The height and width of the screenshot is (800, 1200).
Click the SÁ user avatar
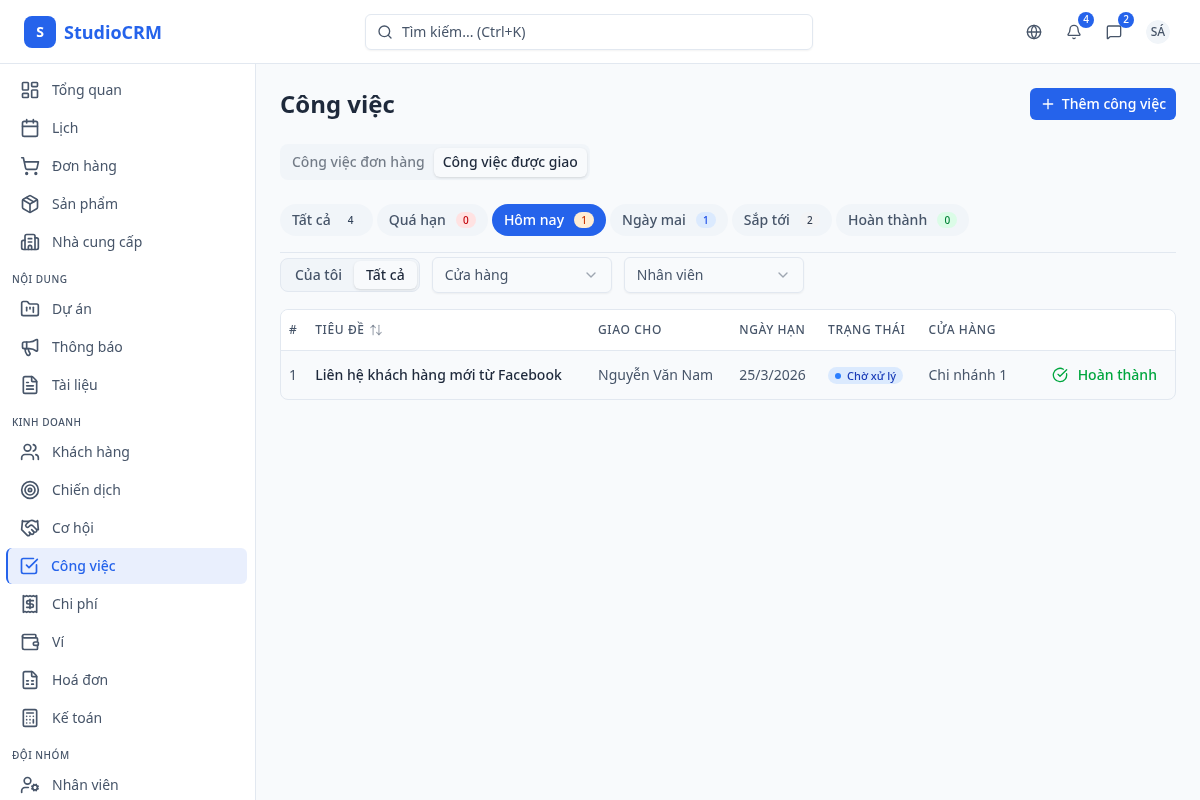click(1157, 32)
